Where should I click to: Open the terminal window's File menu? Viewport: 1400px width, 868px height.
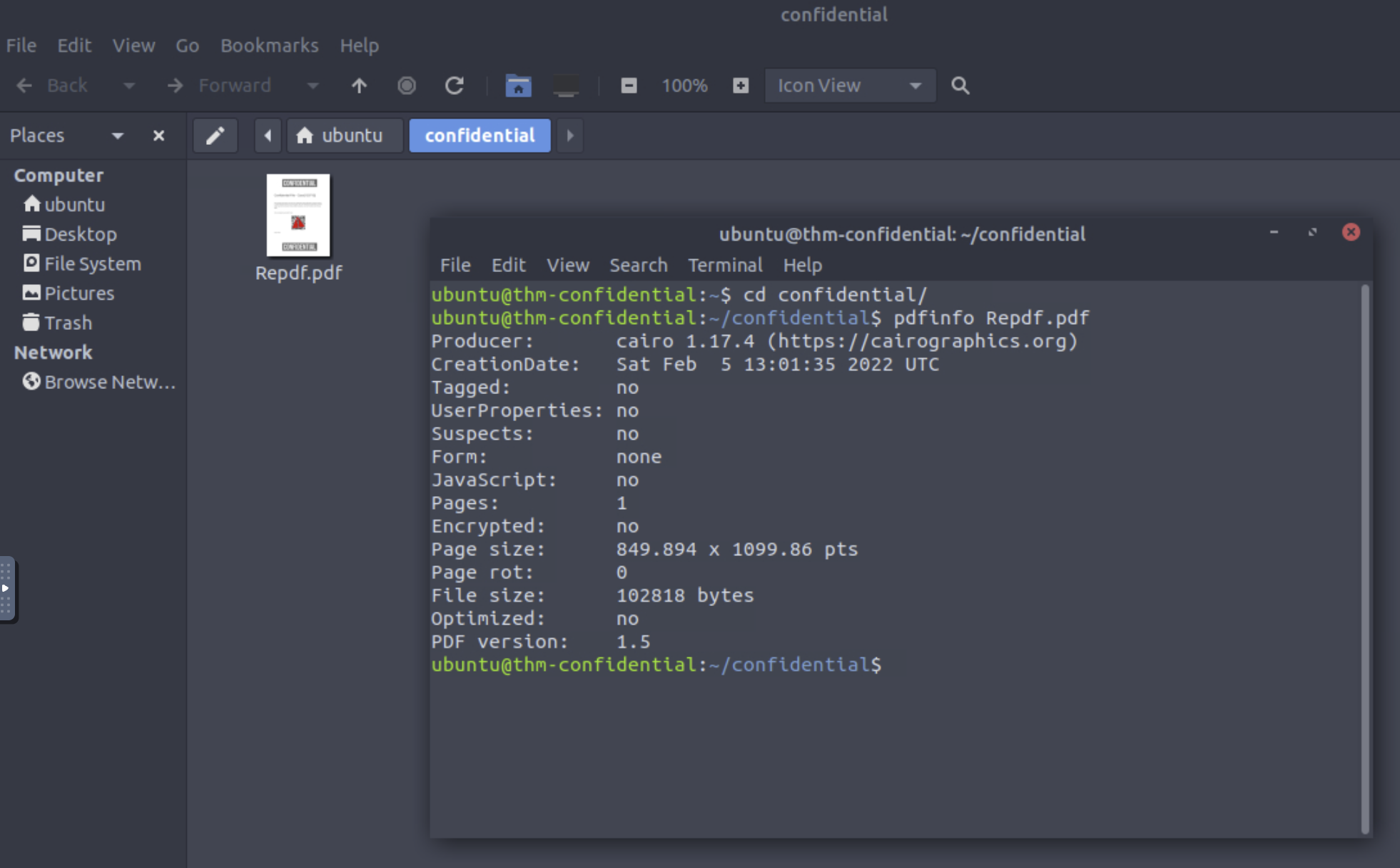(455, 266)
